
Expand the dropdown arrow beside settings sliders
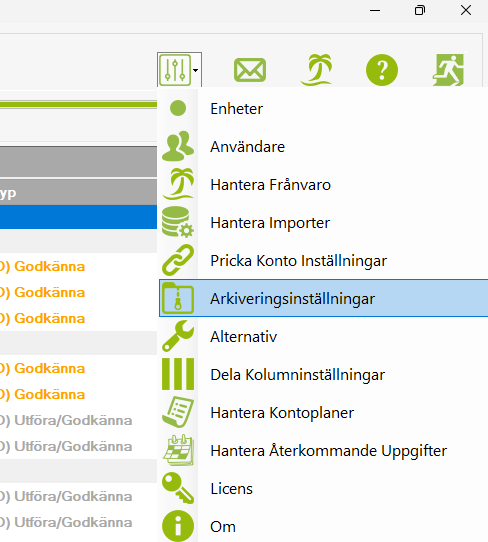tap(196, 70)
